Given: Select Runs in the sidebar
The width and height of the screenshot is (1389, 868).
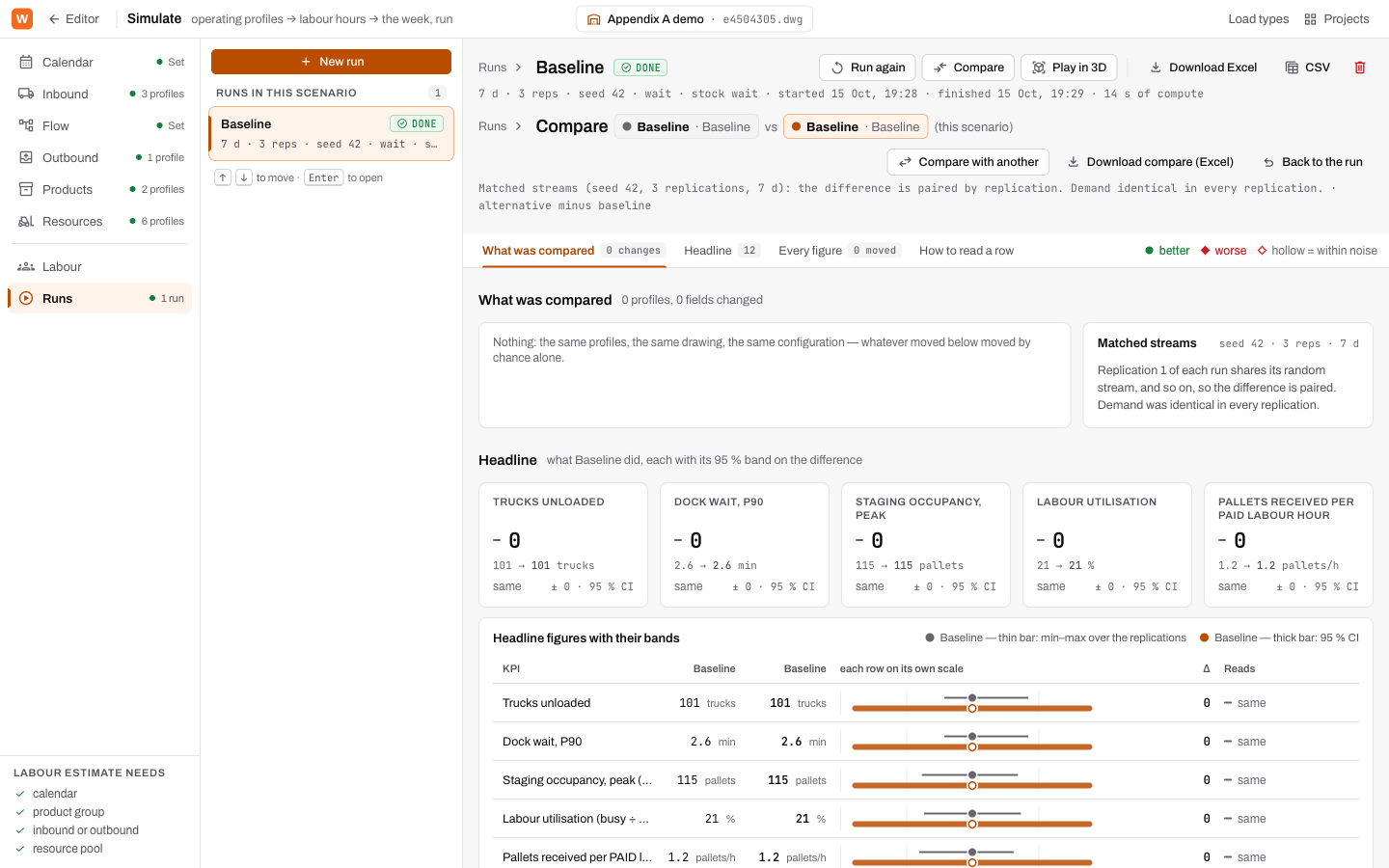Looking at the screenshot, I should 100,298.
